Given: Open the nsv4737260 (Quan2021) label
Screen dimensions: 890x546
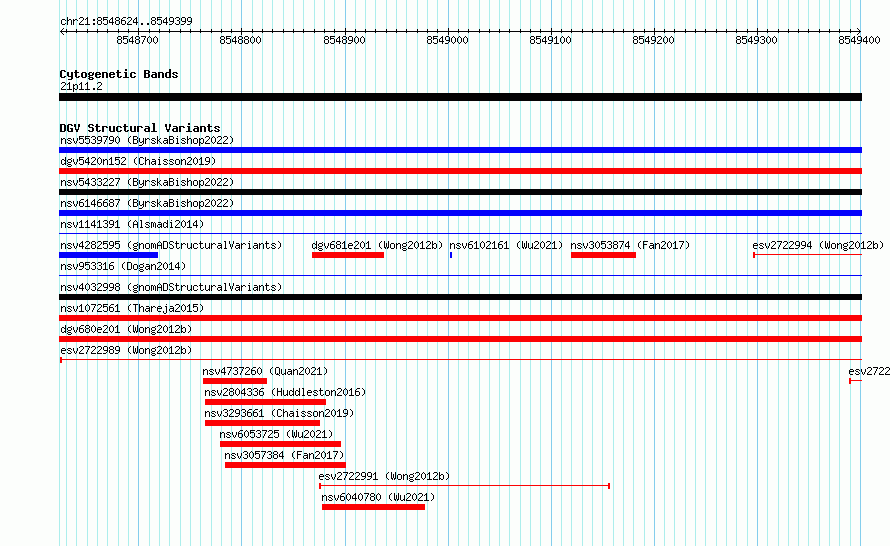Looking at the screenshot, I should pos(265,371).
